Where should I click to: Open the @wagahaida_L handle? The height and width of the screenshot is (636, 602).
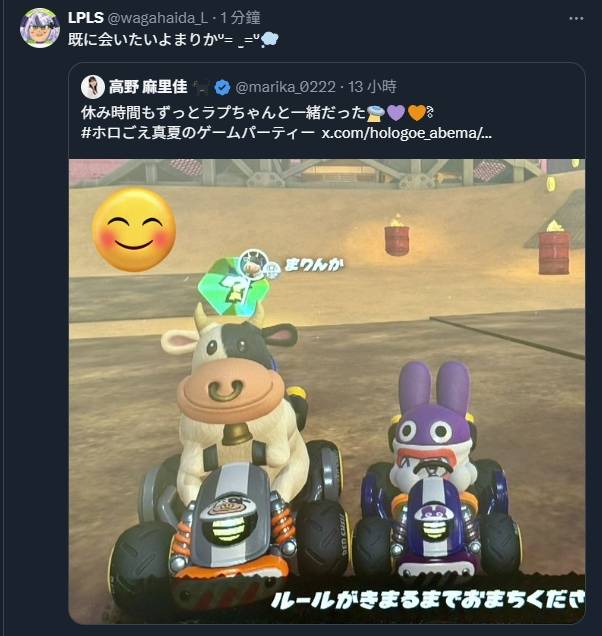click(x=157, y=18)
